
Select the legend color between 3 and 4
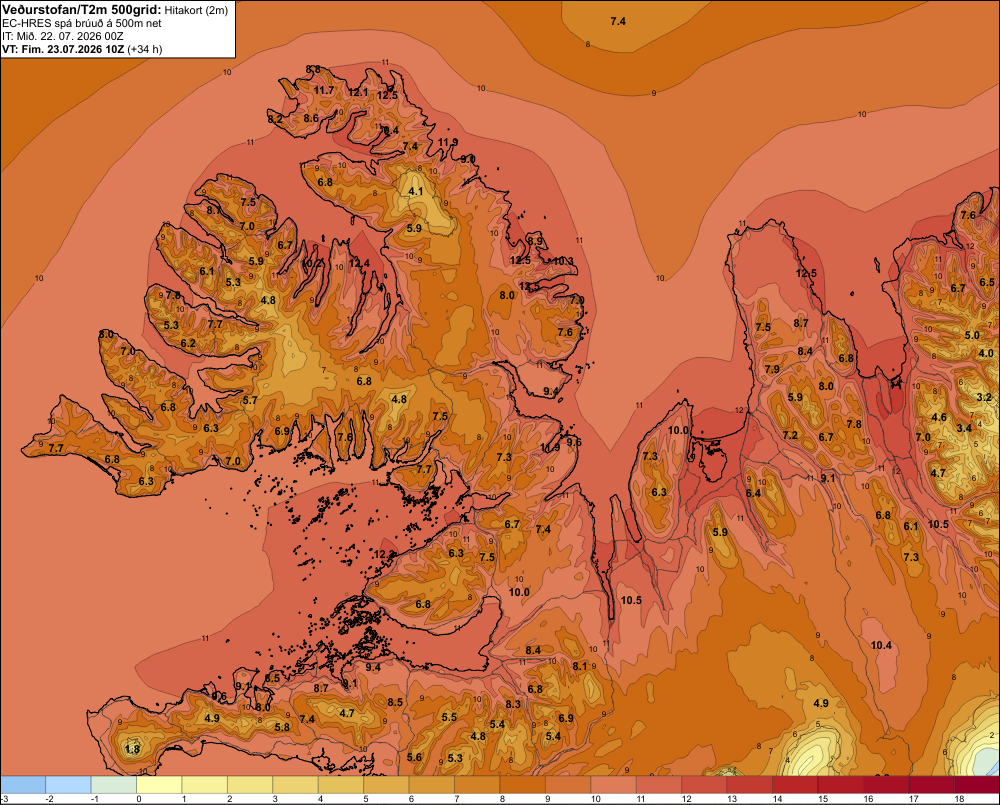tap(296, 785)
